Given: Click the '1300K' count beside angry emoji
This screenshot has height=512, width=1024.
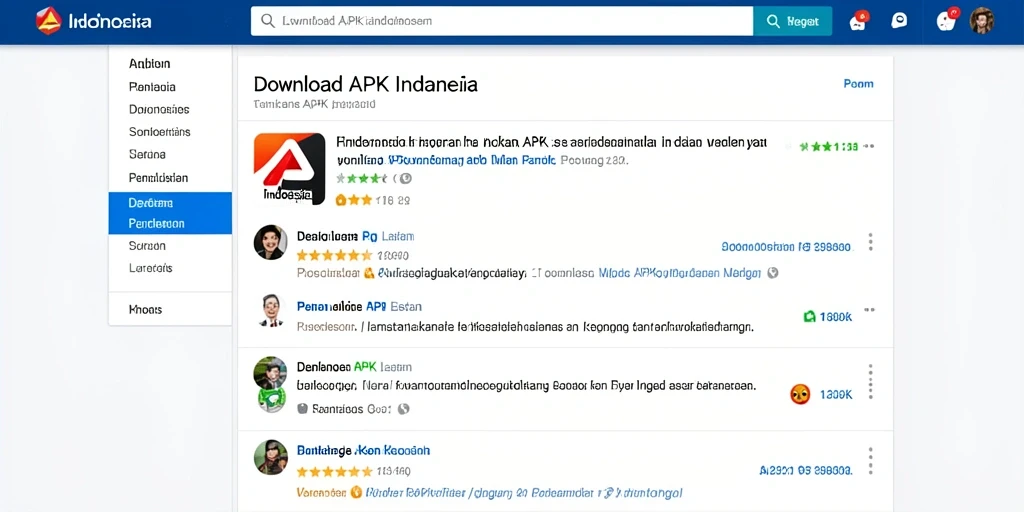Looking at the screenshot, I should [x=835, y=394].
